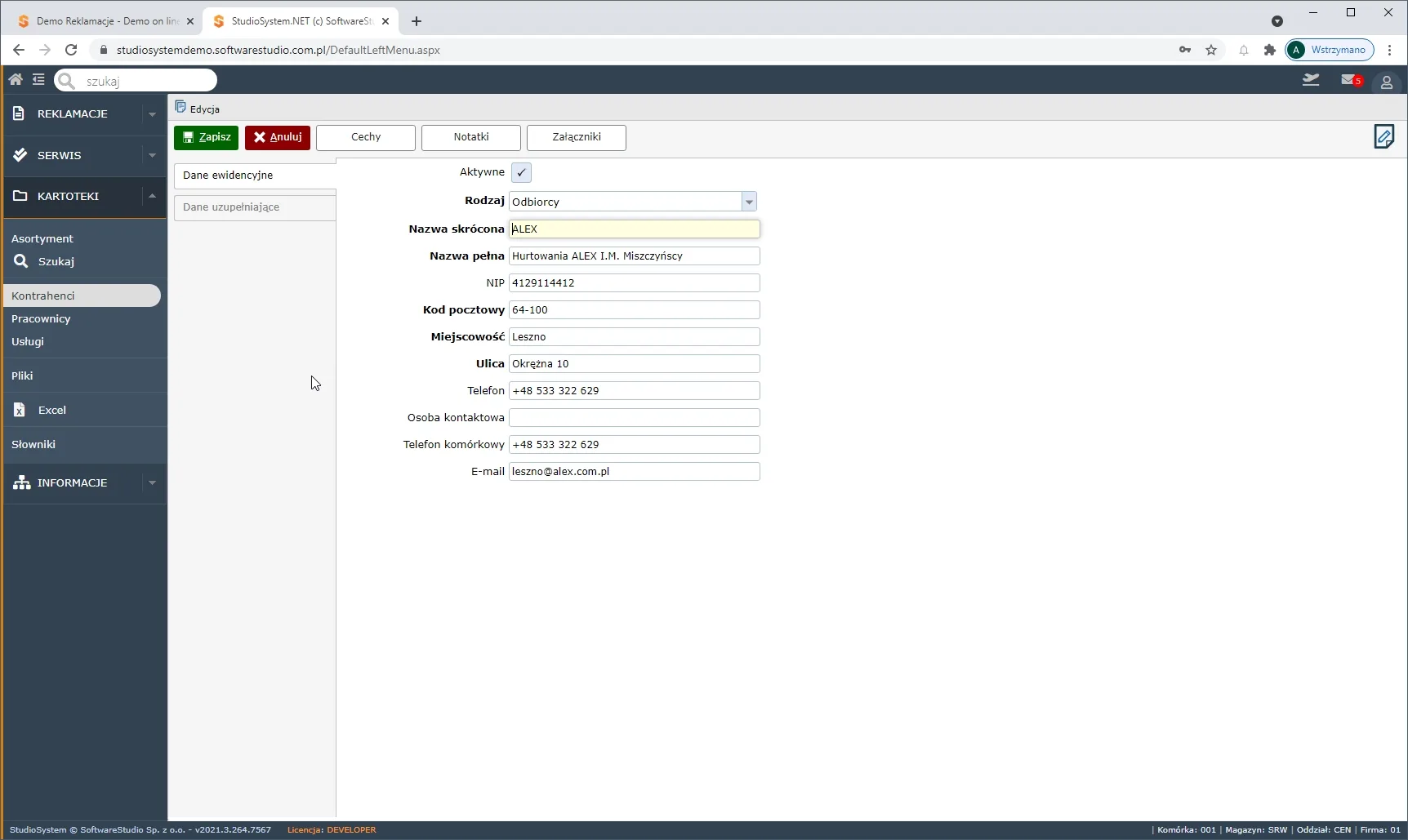Open browser extensions puzzle icon
Viewport: 1408px width, 840px height.
click(1269, 50)
